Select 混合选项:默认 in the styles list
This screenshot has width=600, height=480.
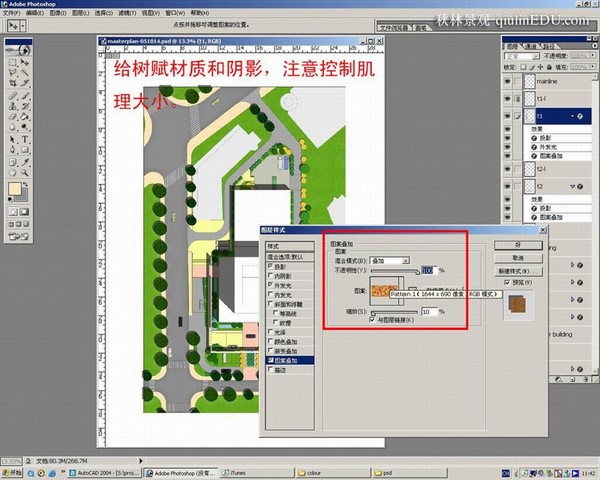[x=290, y=257]
